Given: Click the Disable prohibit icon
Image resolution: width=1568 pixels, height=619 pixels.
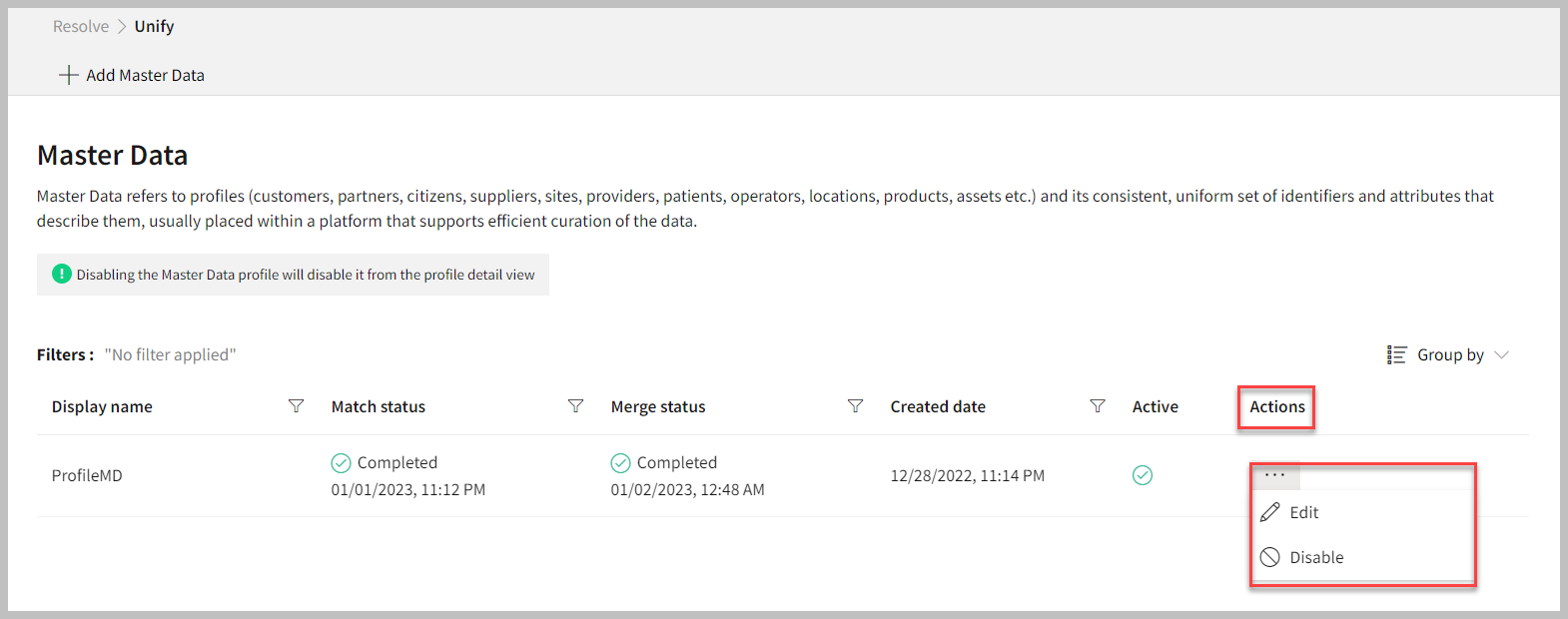Looking at the screenshot, I should tap(1269, 557).
